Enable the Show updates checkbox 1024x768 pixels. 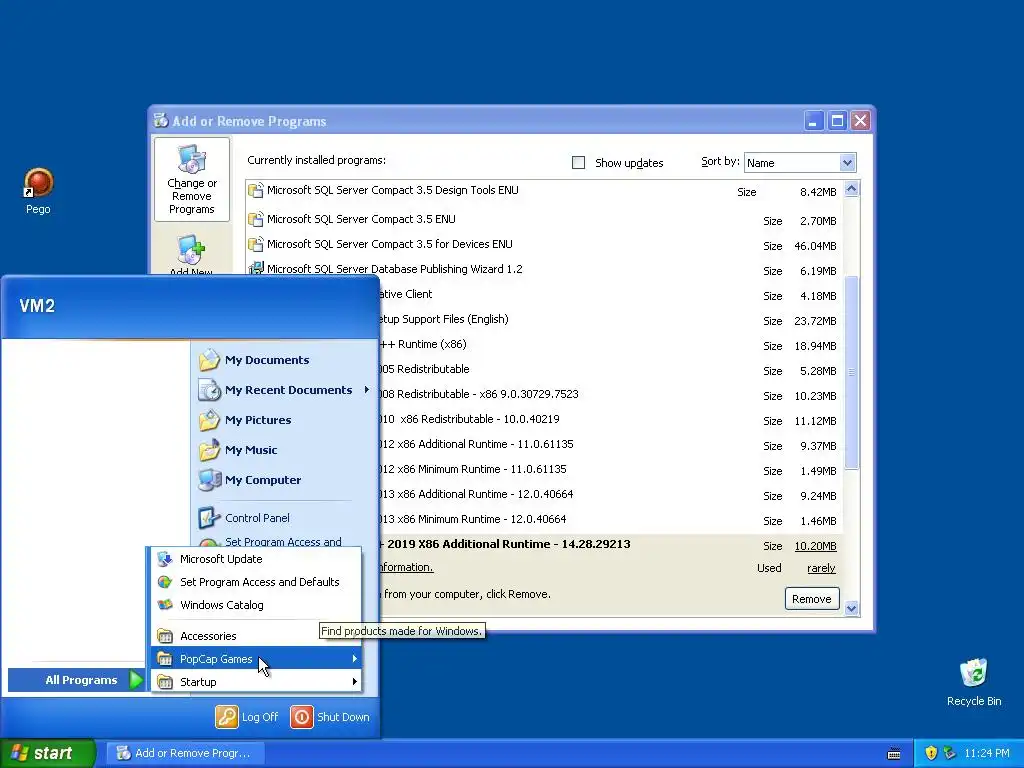[579, 163]
